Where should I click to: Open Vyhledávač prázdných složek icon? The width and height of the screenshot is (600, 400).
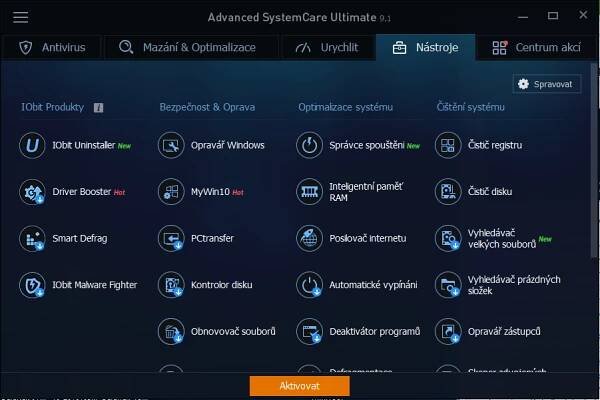pos(448,285)
